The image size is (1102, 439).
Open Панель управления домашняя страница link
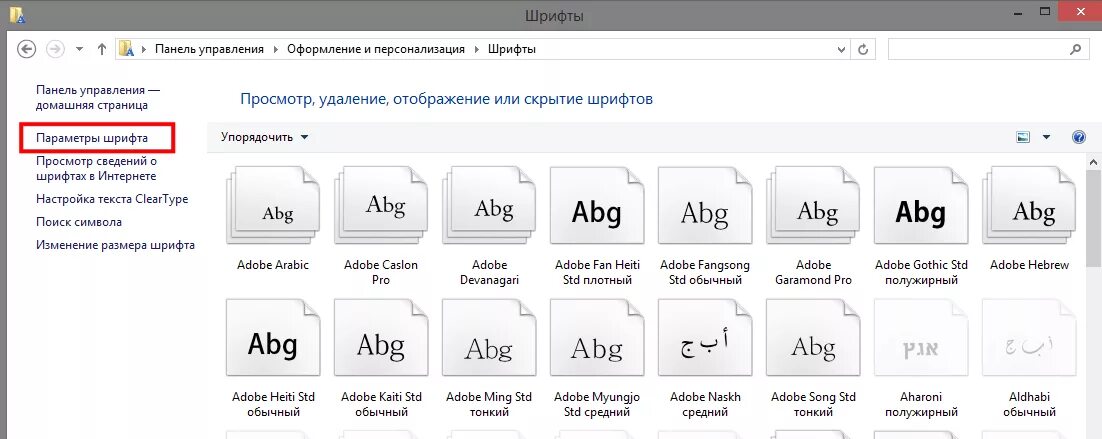coord(99,98)
